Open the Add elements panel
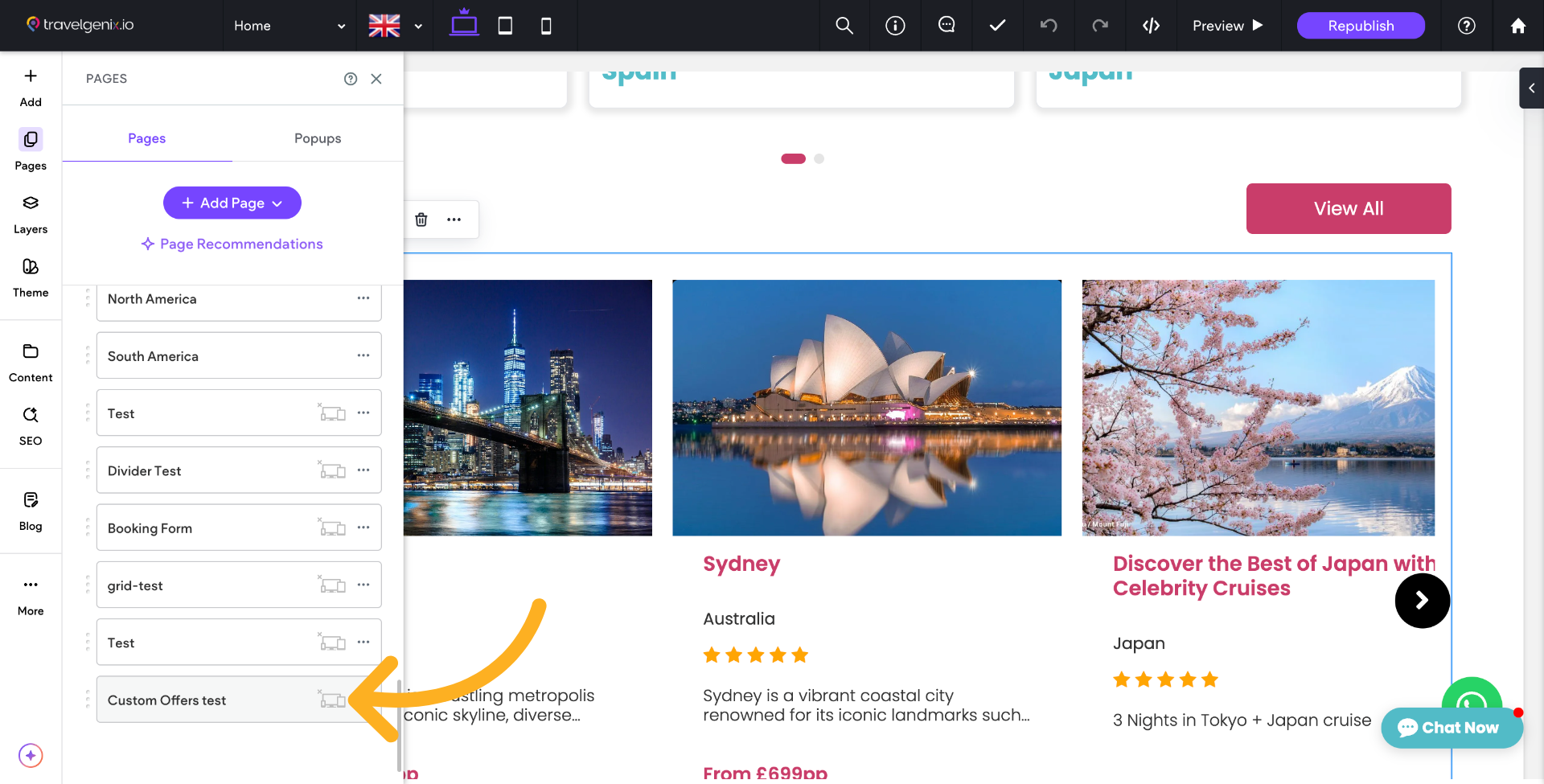The image size is (1544, 784). (x=30, y=86)
